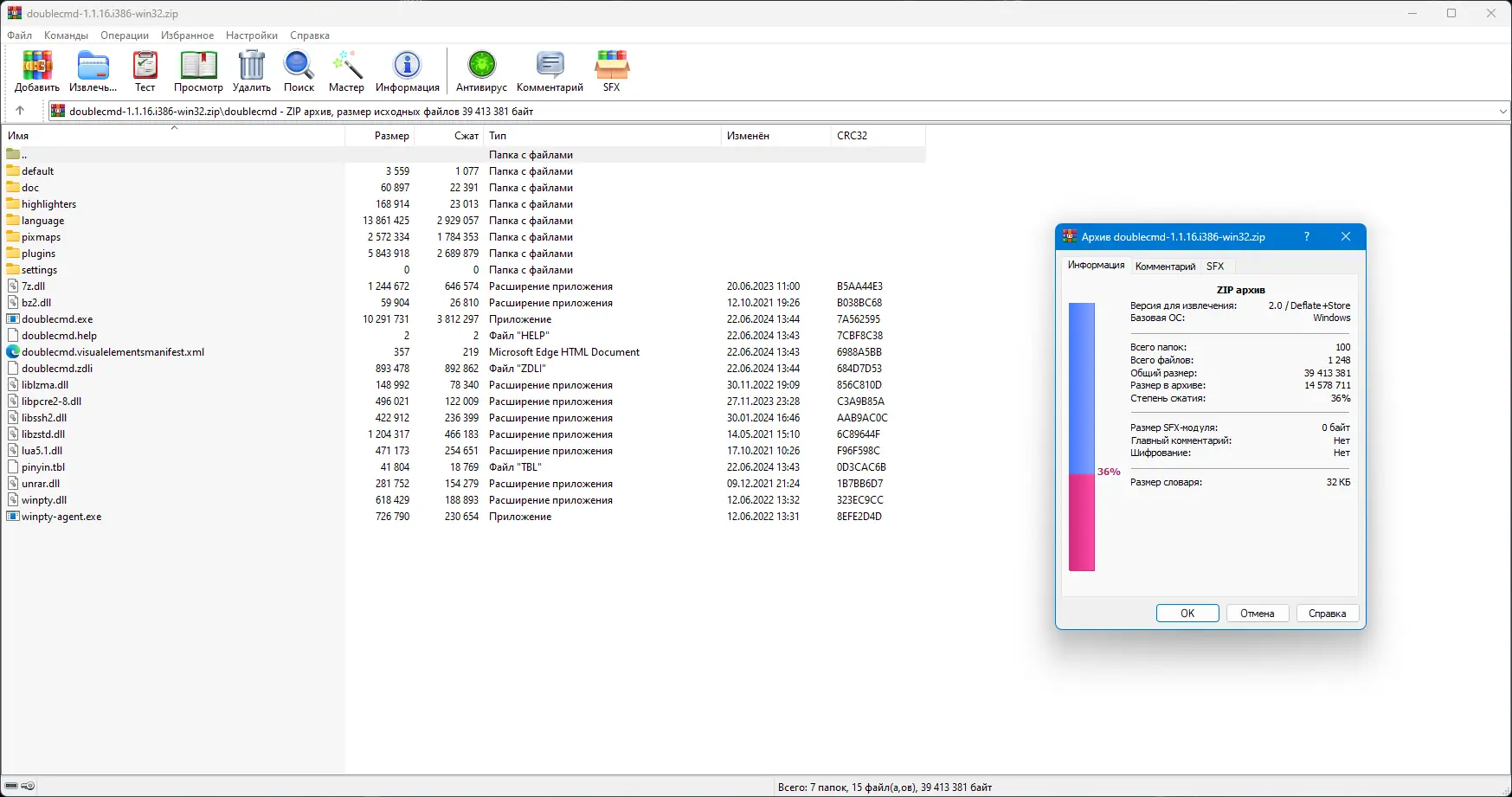The width and height of the screenshot is (1512, 797).
Task: Sort by CRC32 column header
Action: point(878,136)
